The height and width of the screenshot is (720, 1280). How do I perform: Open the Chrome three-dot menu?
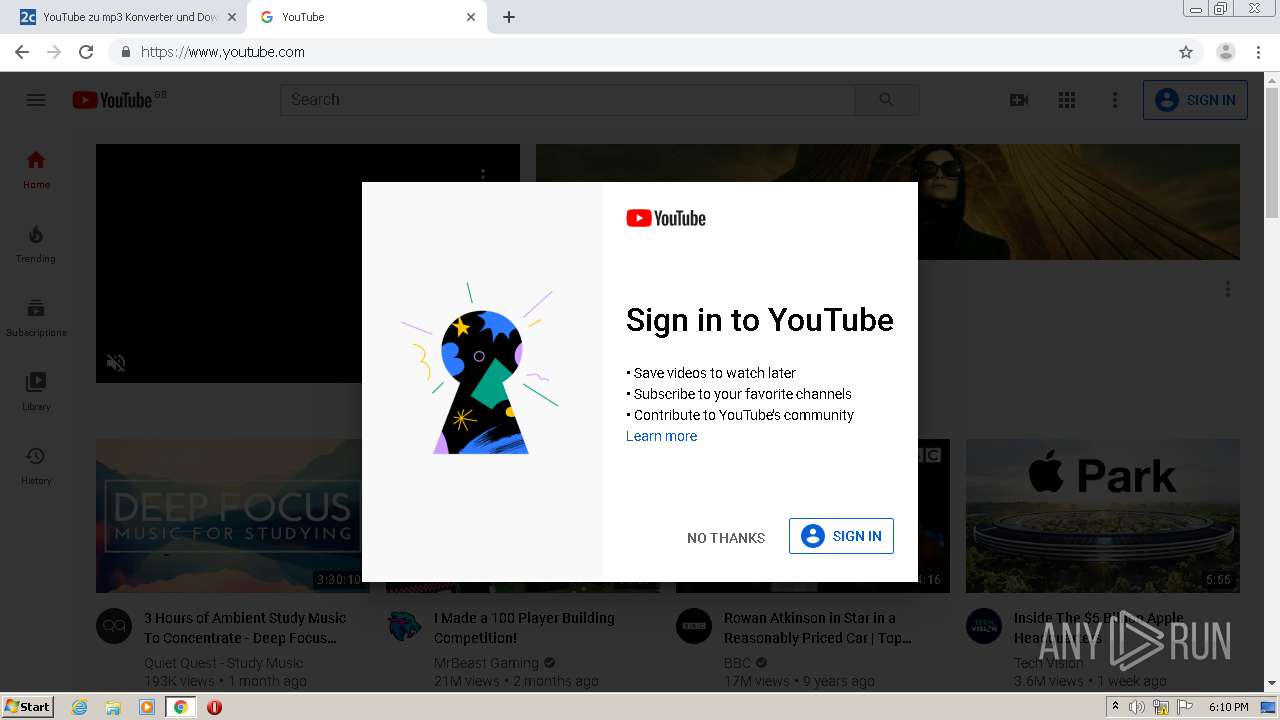[x=1259, y=52]
